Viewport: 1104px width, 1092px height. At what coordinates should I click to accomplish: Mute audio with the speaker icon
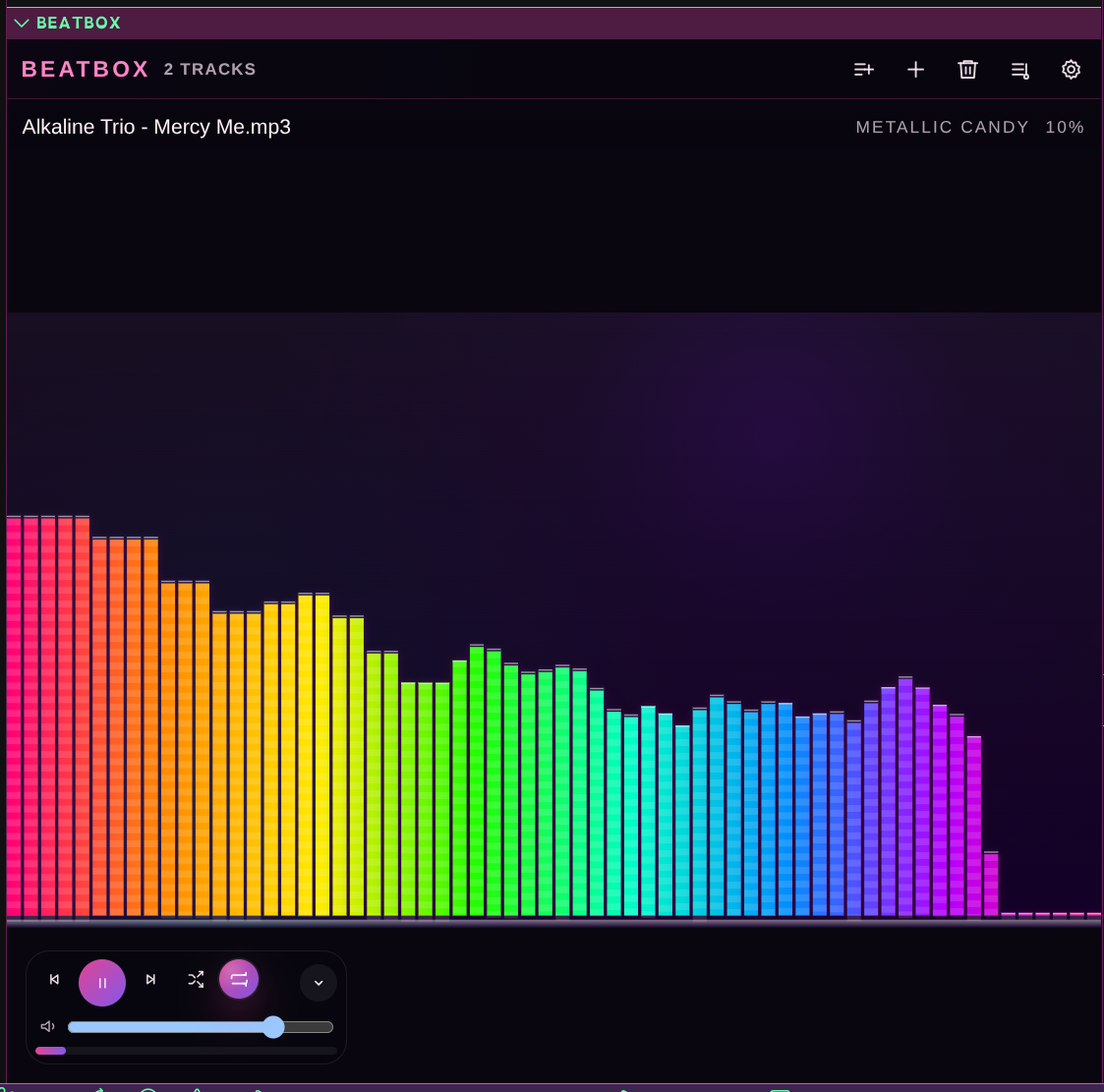(47, 1025)
